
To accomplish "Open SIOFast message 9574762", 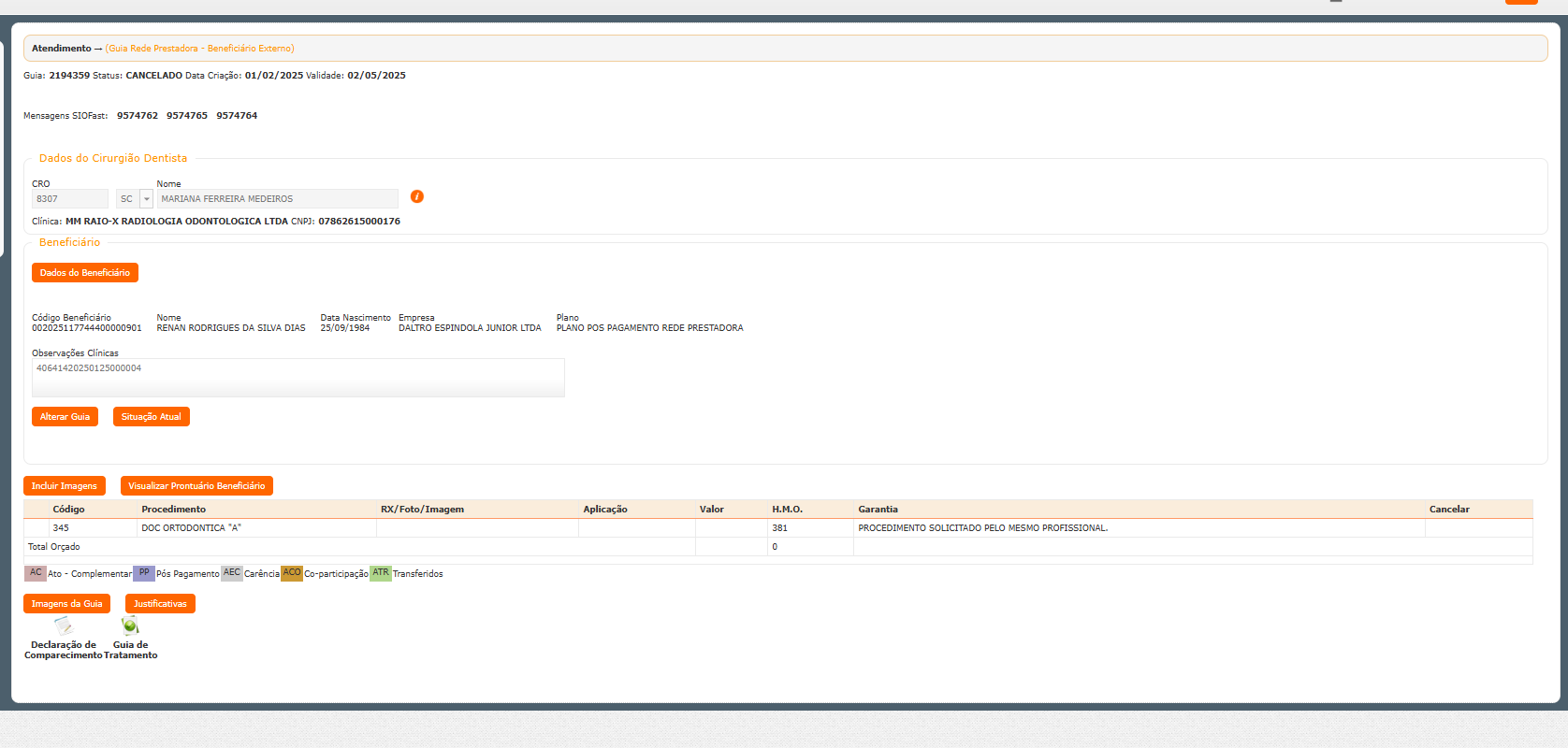I will coord(138,116).
